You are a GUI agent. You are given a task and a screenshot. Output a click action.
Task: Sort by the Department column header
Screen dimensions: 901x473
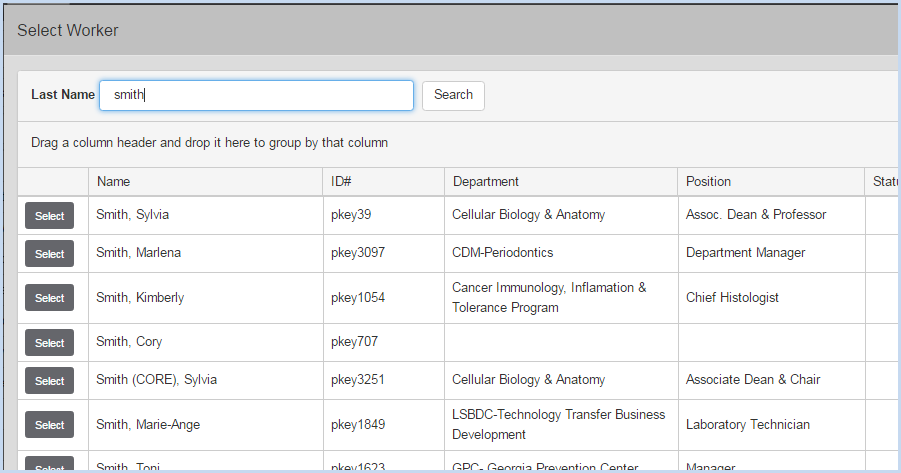pos(486,182)
